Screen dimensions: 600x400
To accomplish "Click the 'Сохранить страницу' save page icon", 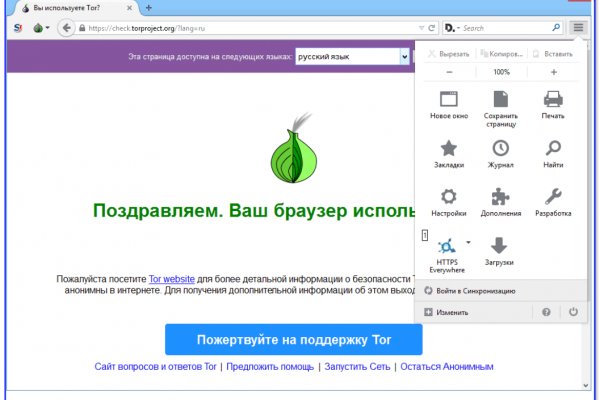I will tap(500, 100).
